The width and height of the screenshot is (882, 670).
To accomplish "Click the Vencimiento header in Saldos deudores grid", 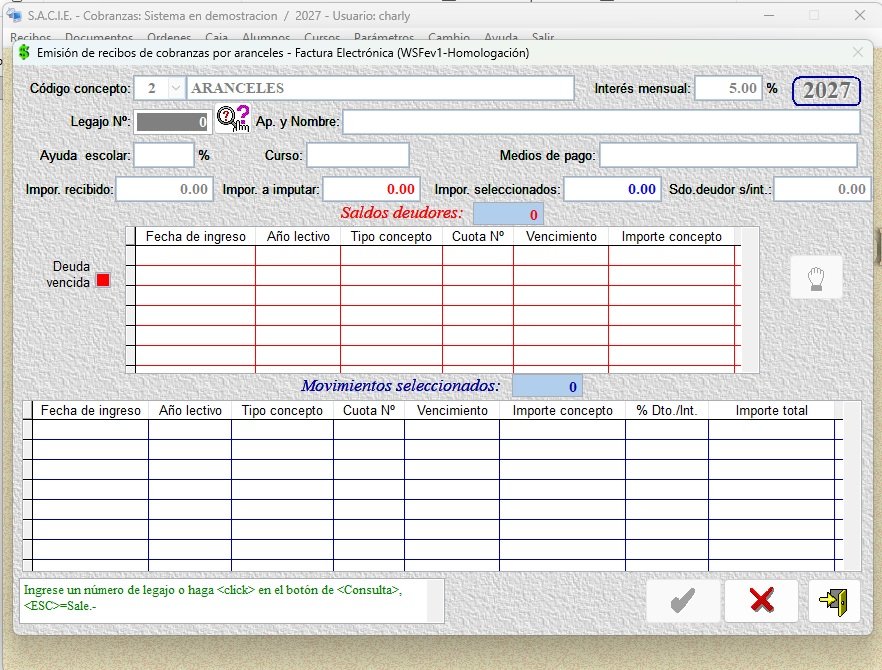I will click(561, 237).
